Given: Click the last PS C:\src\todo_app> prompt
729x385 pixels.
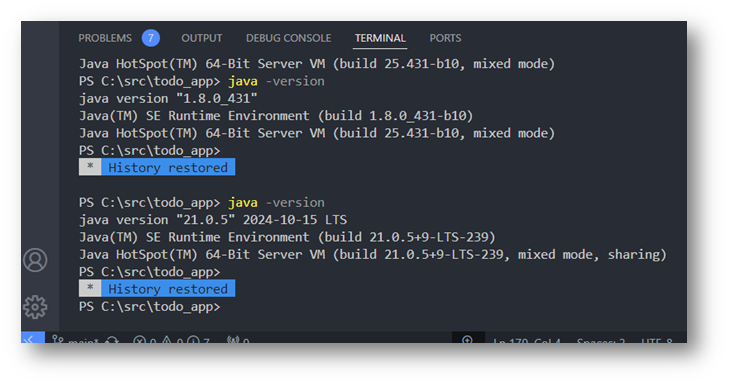Looking at the screenshot, I should pos(150,307).
